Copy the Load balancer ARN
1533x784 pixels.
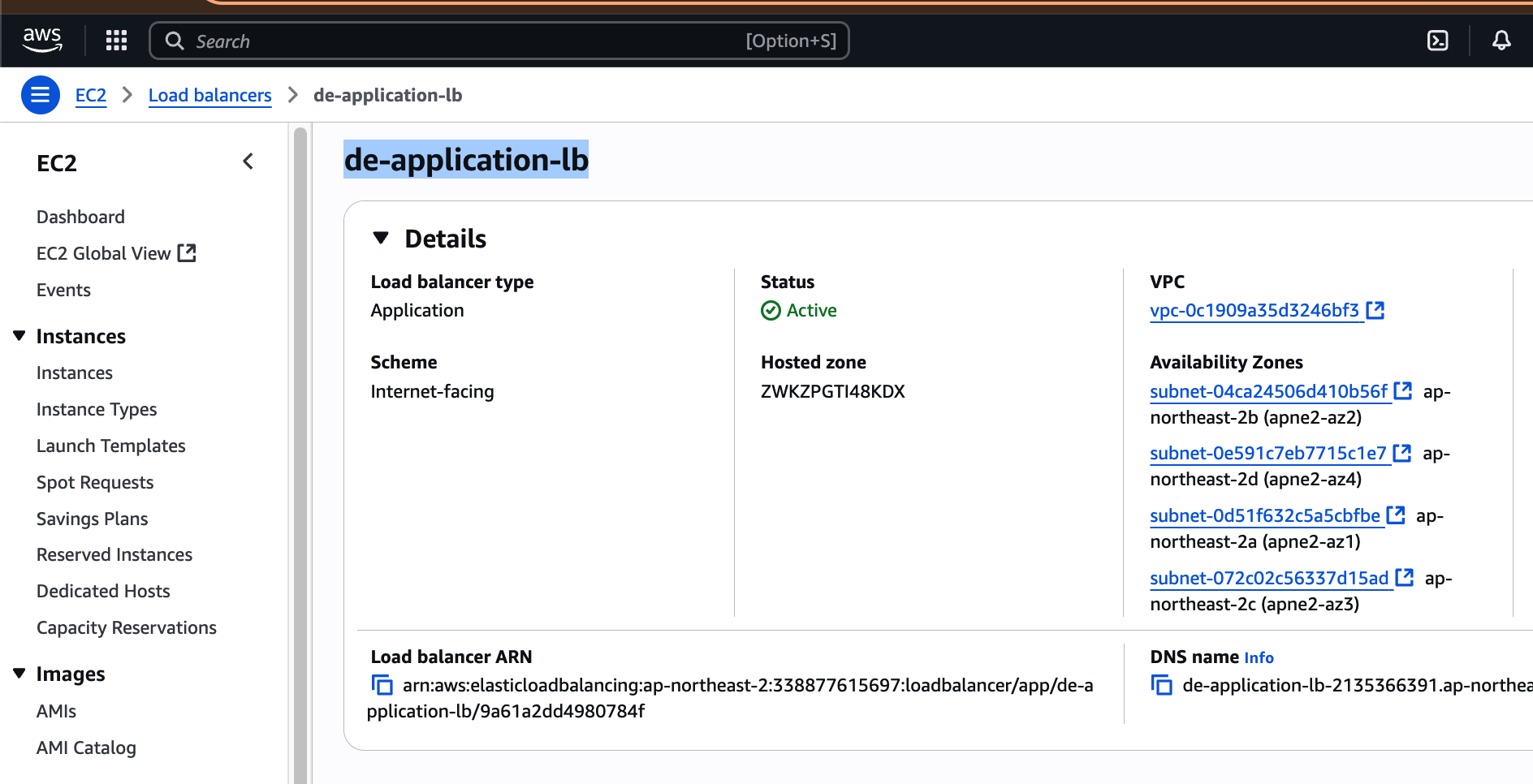point(382,686)
